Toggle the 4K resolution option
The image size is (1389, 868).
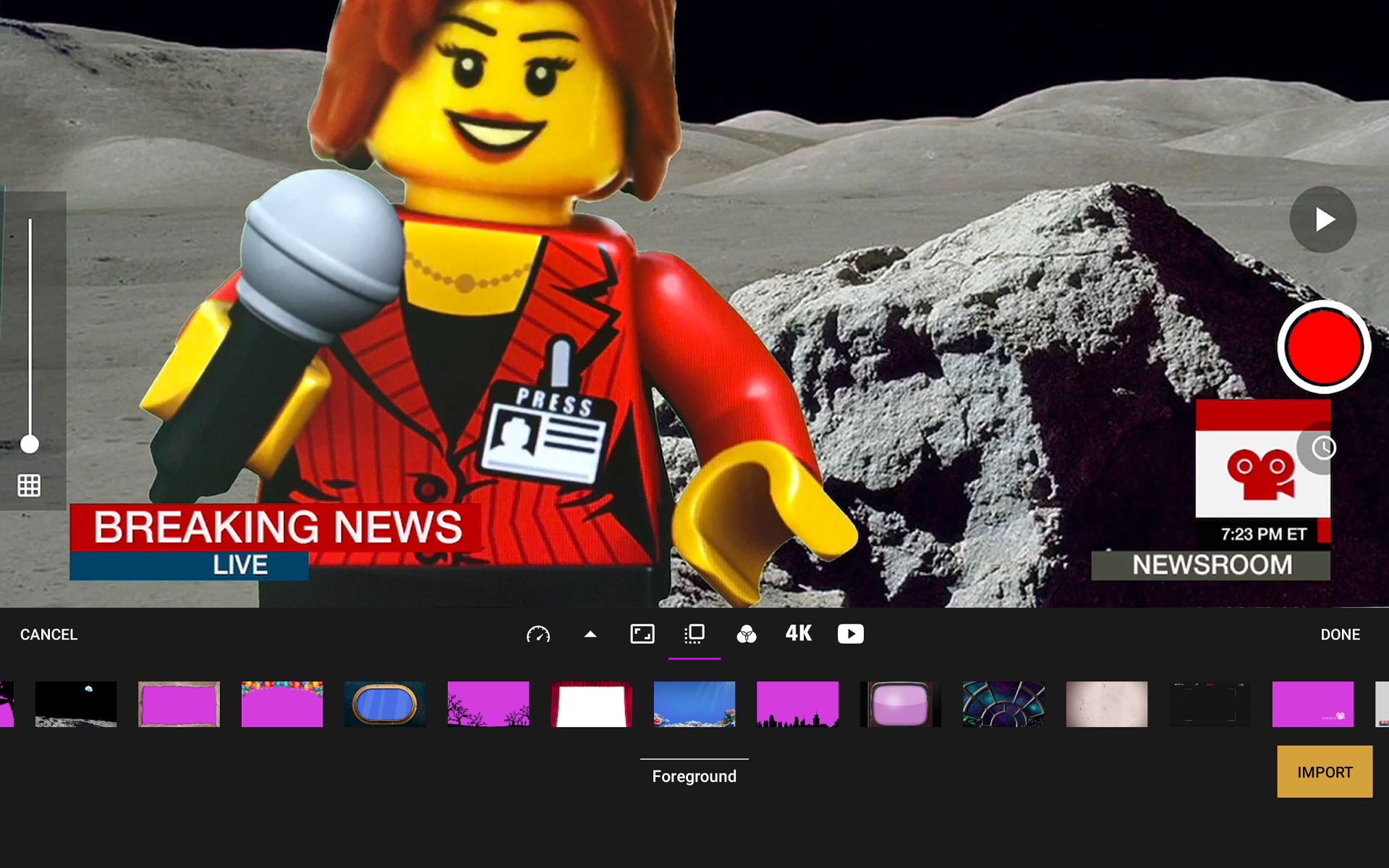tap(799, 634)
